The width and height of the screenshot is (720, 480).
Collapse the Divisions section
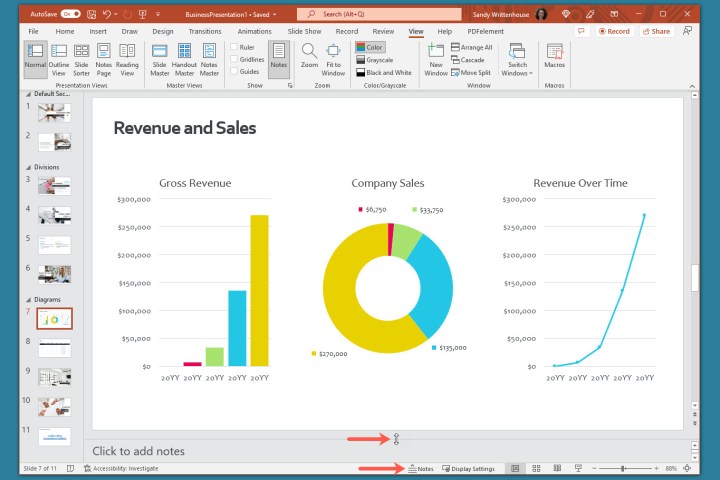(28, 167)
